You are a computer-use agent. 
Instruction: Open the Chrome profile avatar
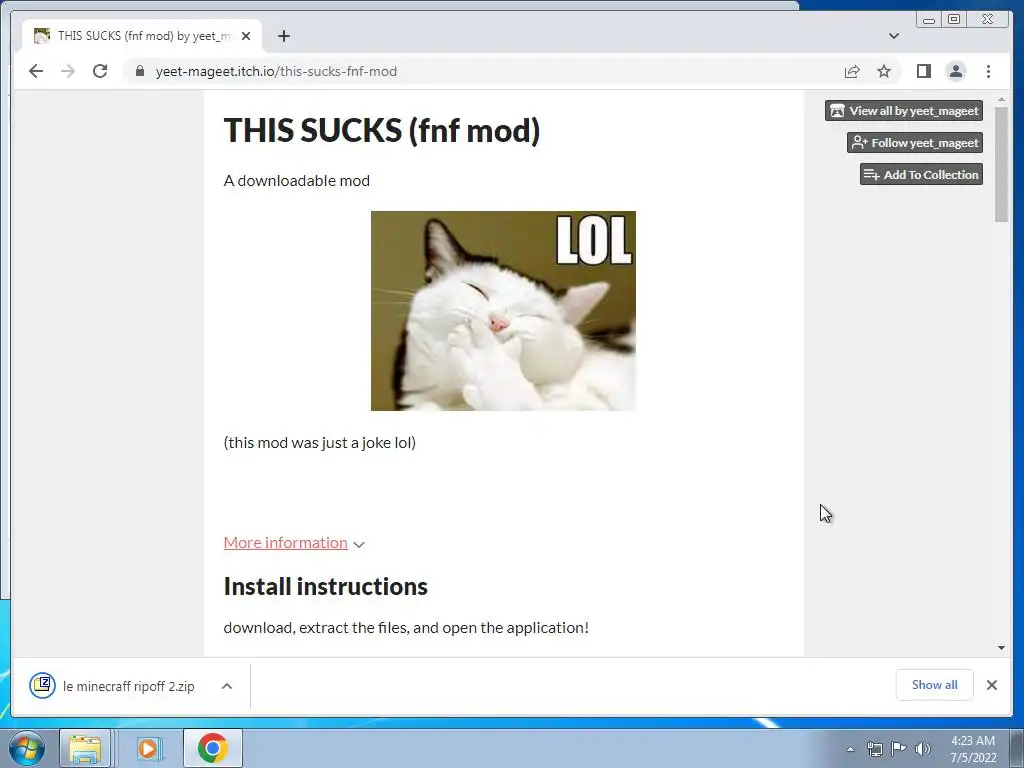tap(955, 71)
